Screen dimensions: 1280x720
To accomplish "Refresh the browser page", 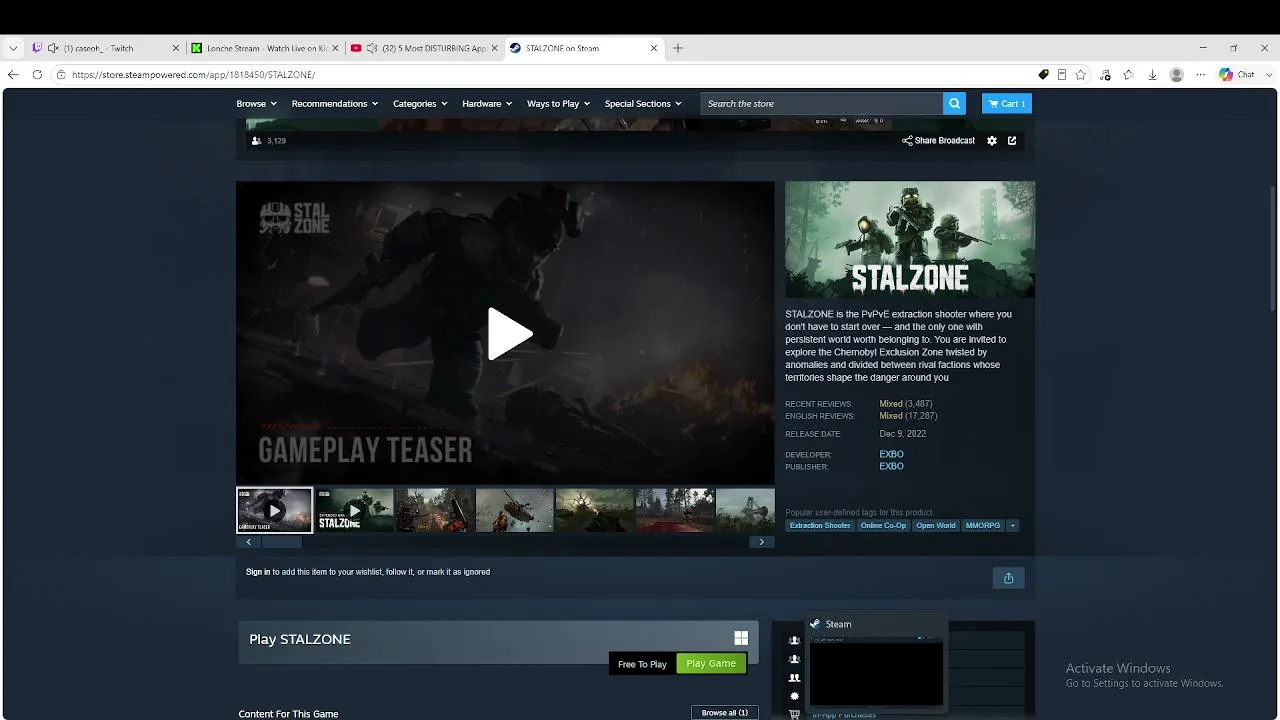I will (37, 74).
